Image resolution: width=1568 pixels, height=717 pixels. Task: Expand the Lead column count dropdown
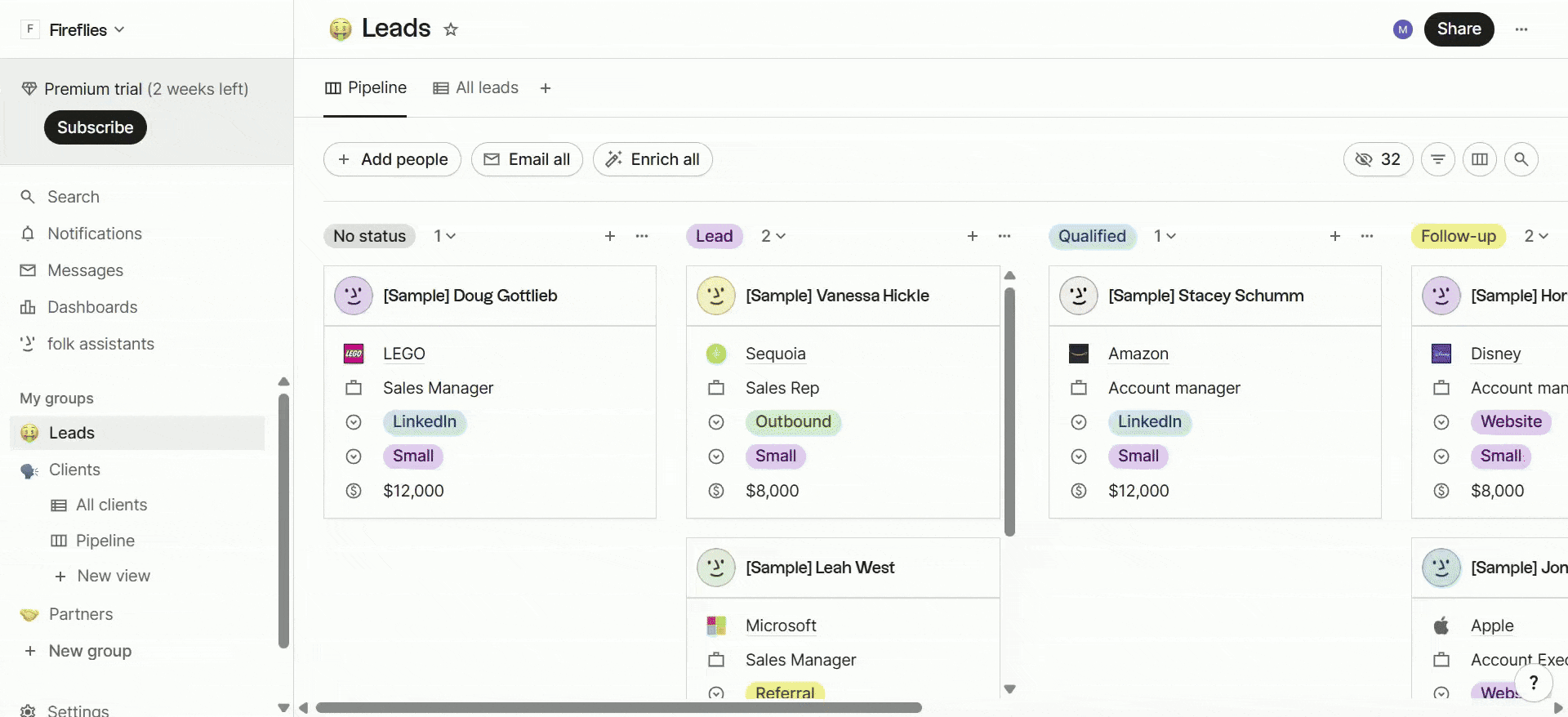773,236
